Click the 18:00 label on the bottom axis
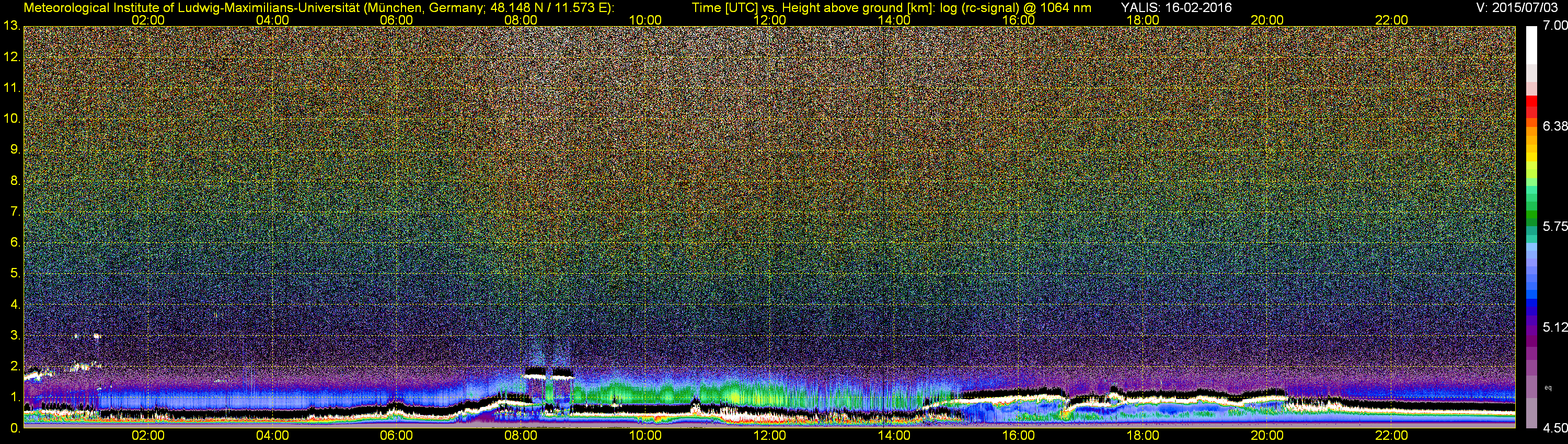The image size is (1568, 444). (x=1143, y=436)
